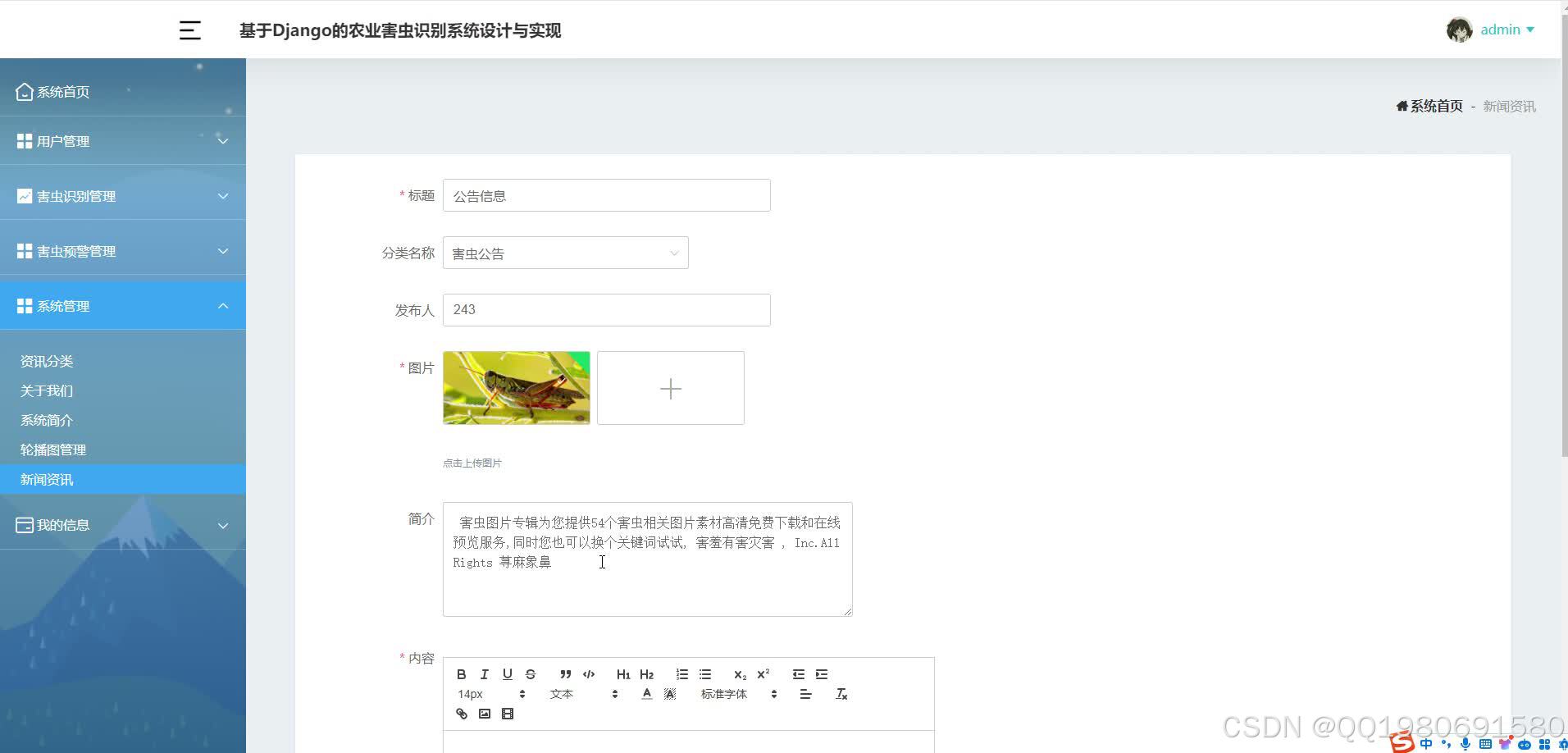Open the font color picker A

click(646, 693)
